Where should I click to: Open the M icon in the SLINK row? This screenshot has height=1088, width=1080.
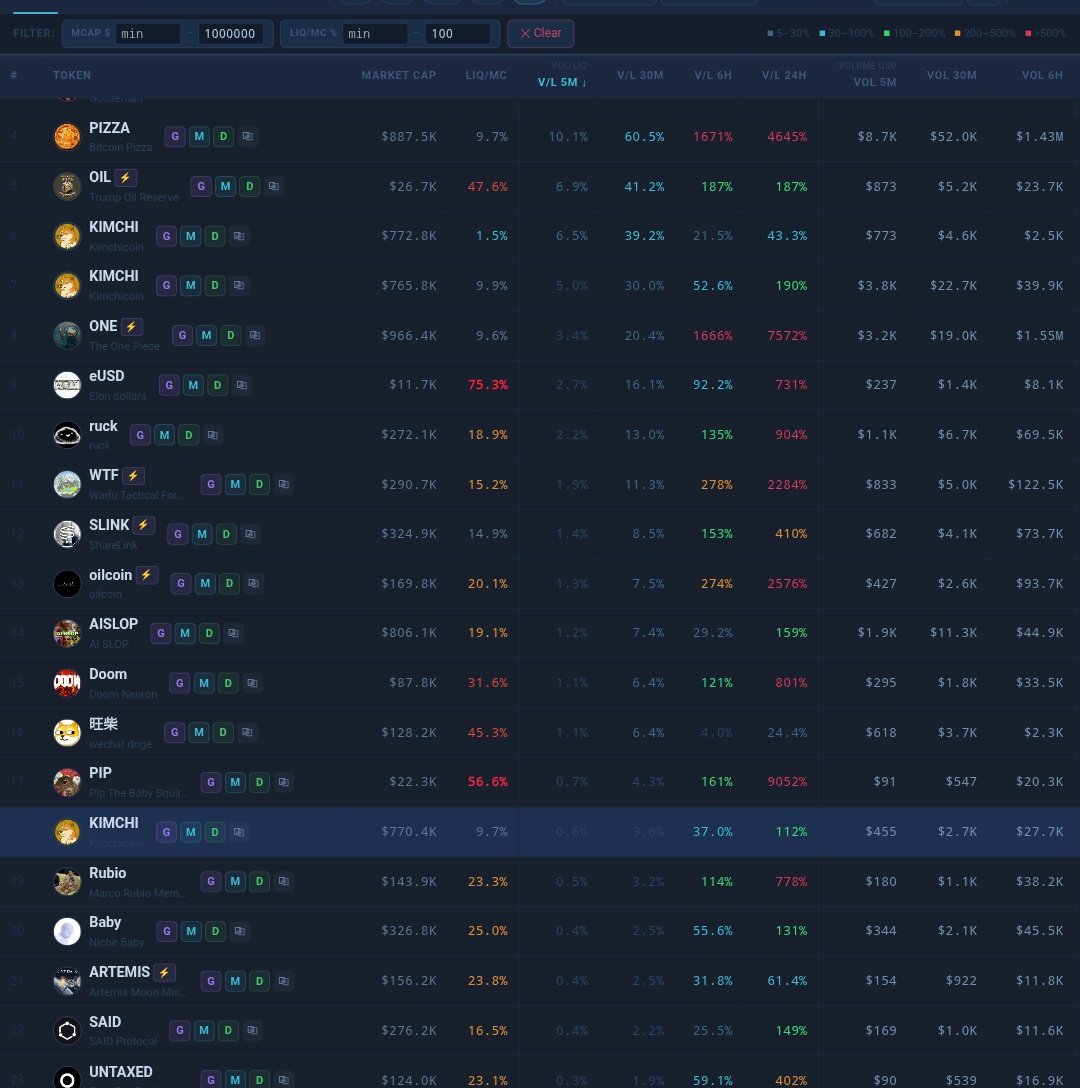(202, 534)
